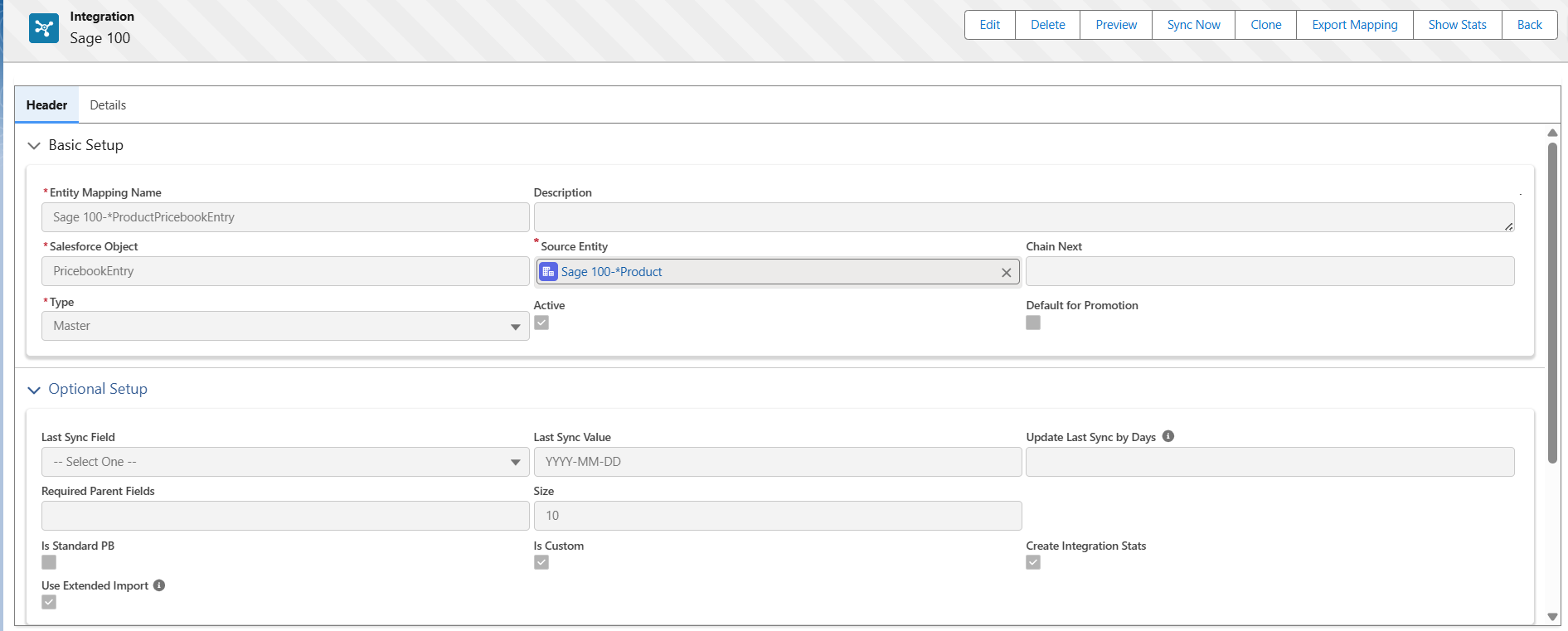Switch to the Details tab
The image size is (1568, 631).
click(x=108, y=105)
